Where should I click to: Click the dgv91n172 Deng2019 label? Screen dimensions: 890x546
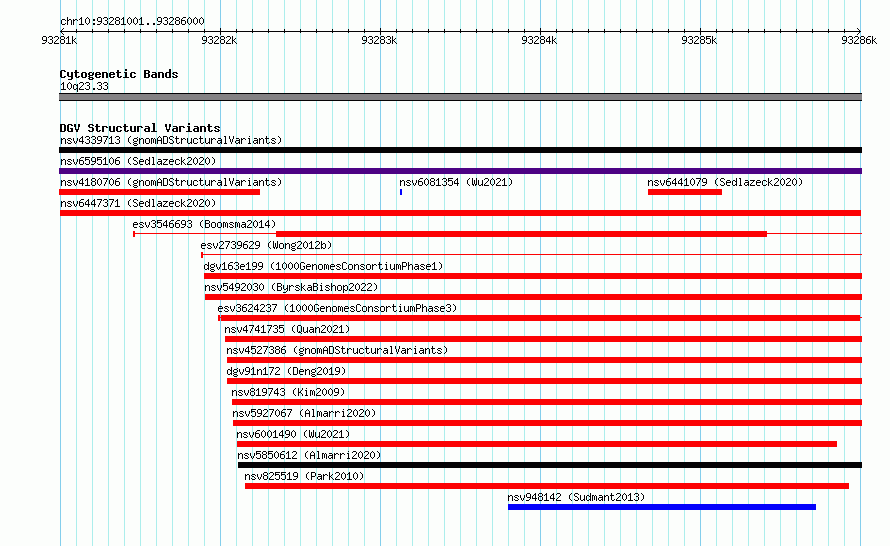(286, 371)
